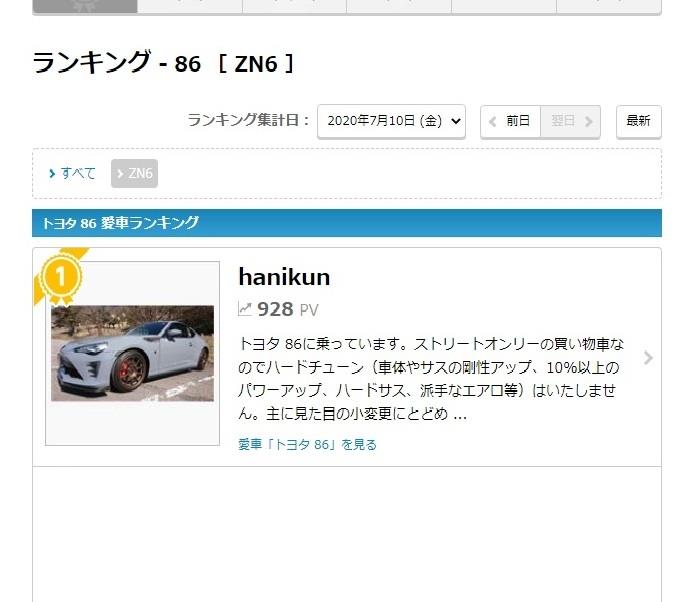Click the greyed-out 翌日 next-day button
This screenshot has height=602, width=677.
click(x=570, y=121)
